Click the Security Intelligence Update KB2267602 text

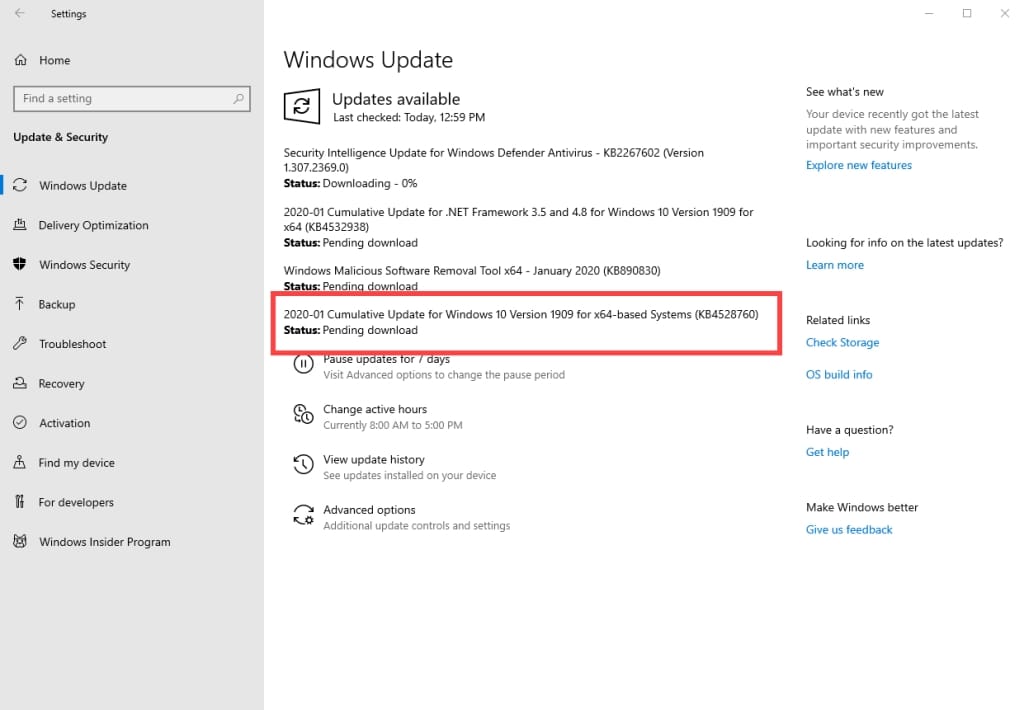click(493, 160)
